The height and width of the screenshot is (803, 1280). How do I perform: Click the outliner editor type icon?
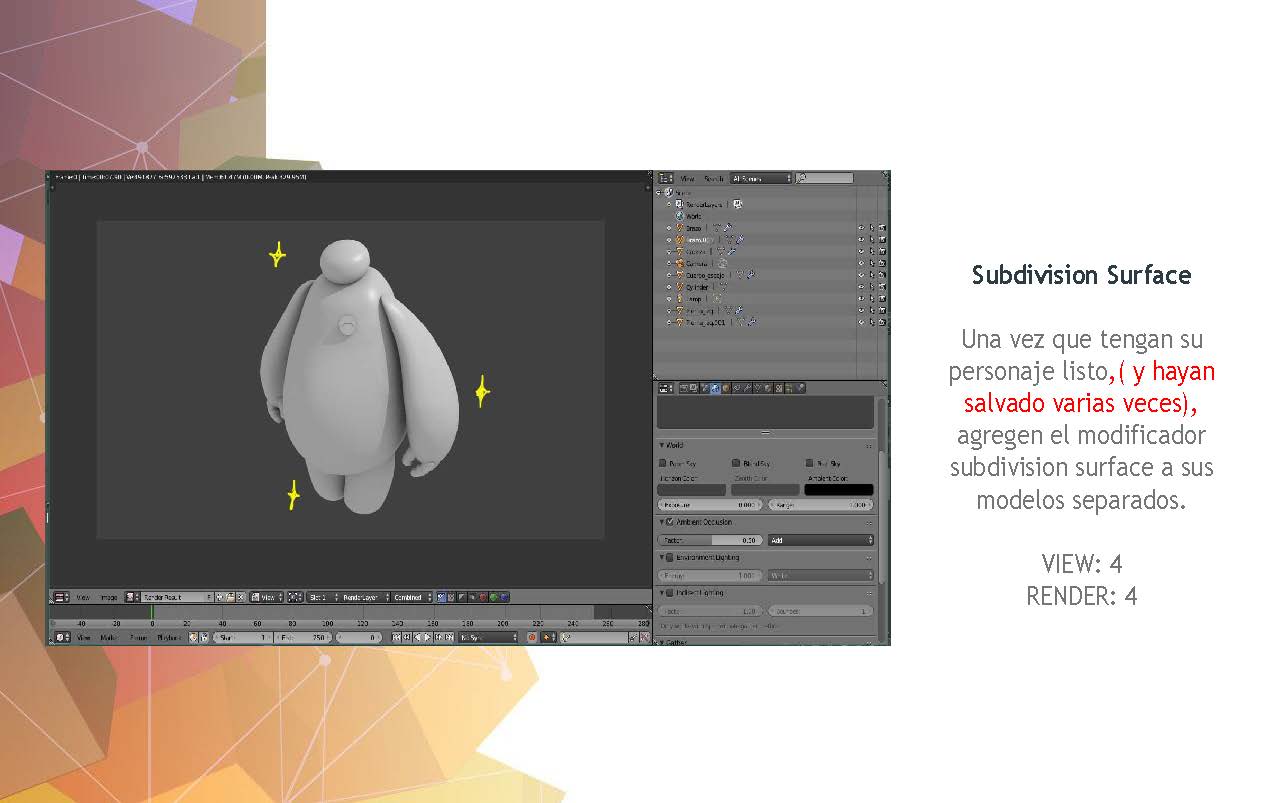click(x=666, y=178)
